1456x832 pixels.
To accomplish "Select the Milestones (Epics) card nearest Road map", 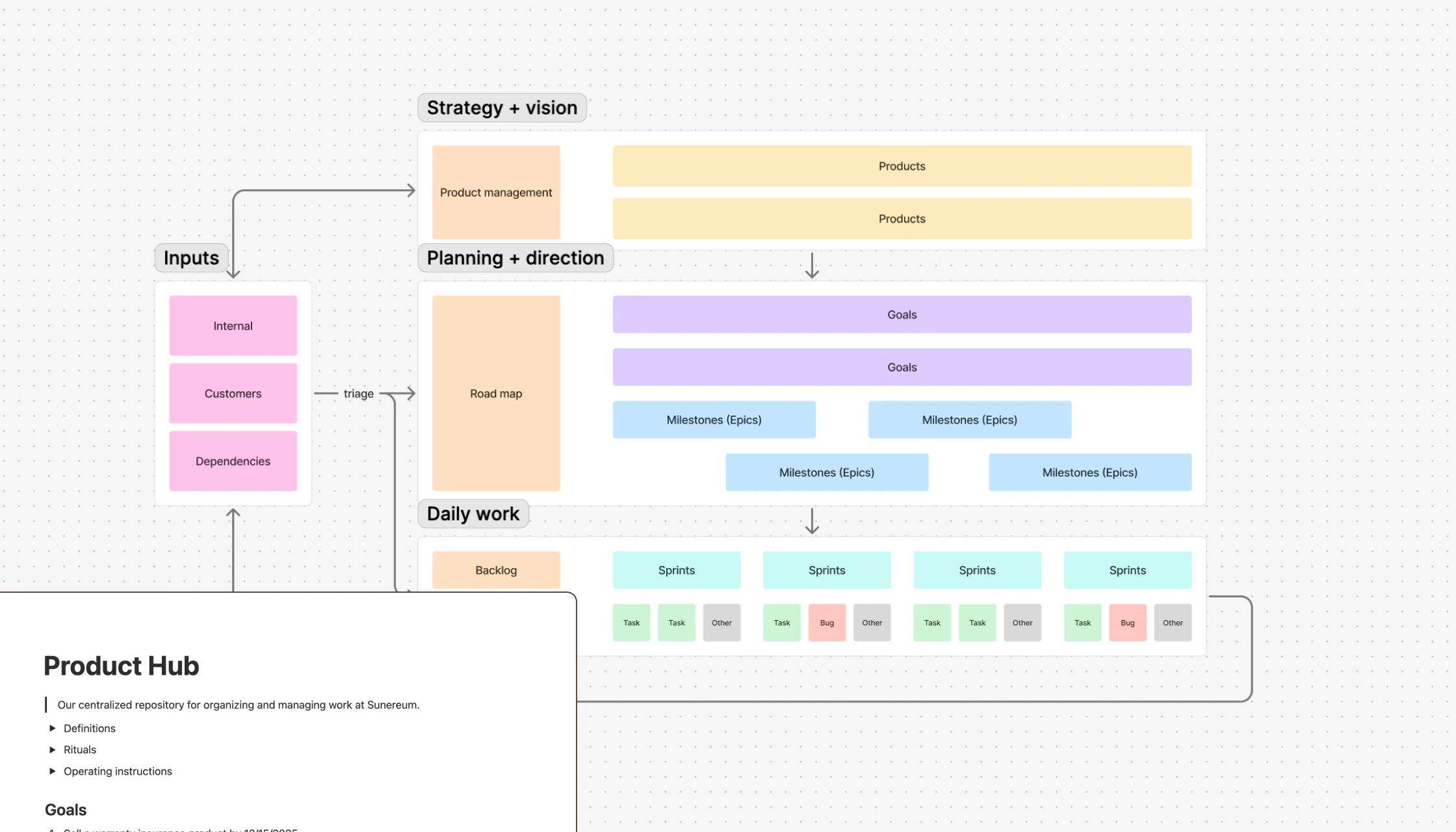I will pos(714,420).
